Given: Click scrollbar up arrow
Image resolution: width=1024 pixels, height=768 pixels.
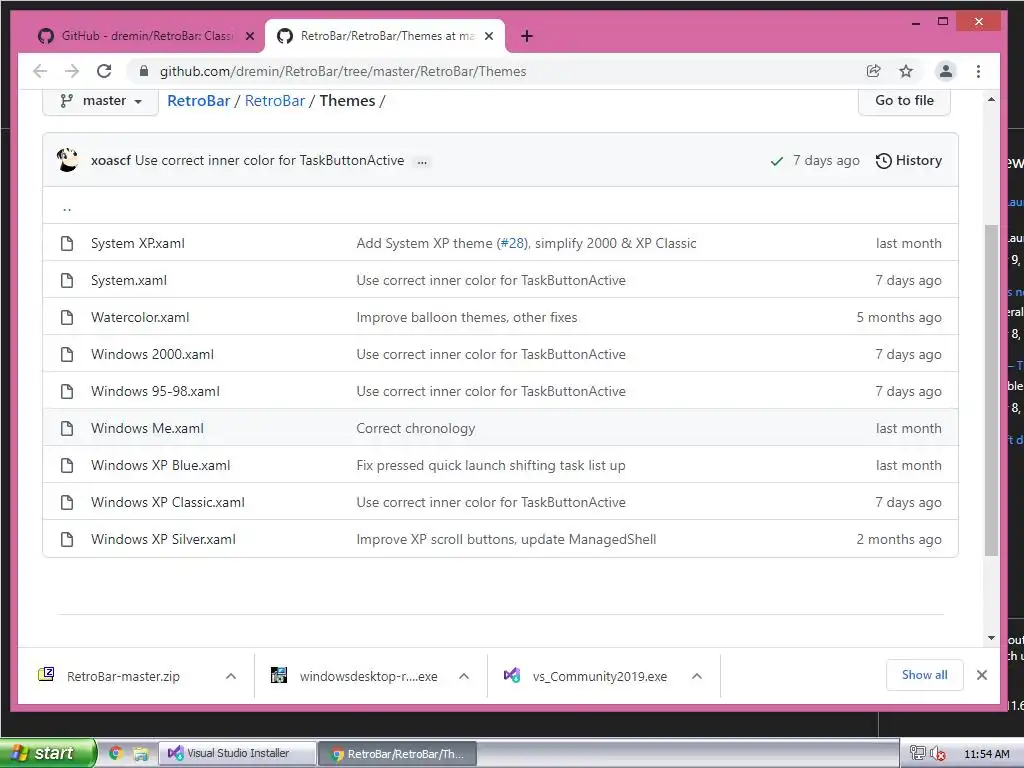Looking at the screenshot, I should click(x=991, y=100).
